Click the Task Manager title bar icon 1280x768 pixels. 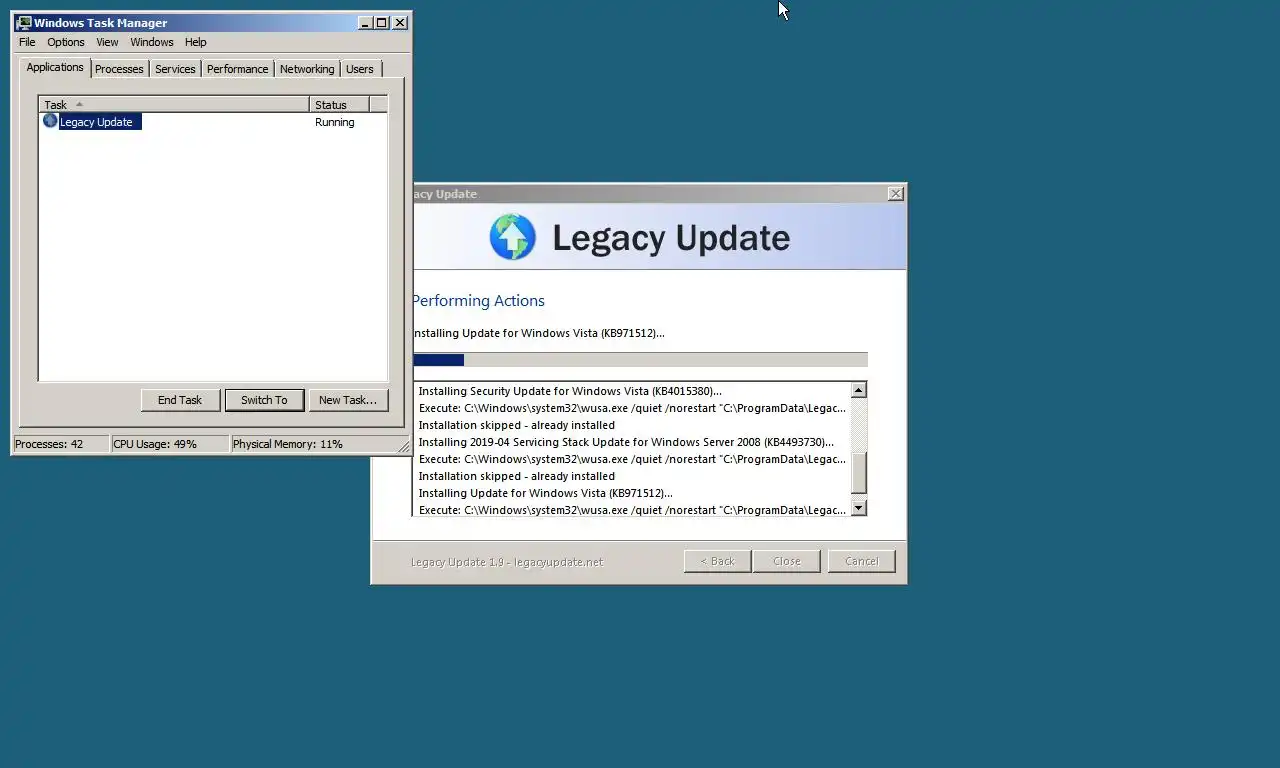click(x=24, y=22)
